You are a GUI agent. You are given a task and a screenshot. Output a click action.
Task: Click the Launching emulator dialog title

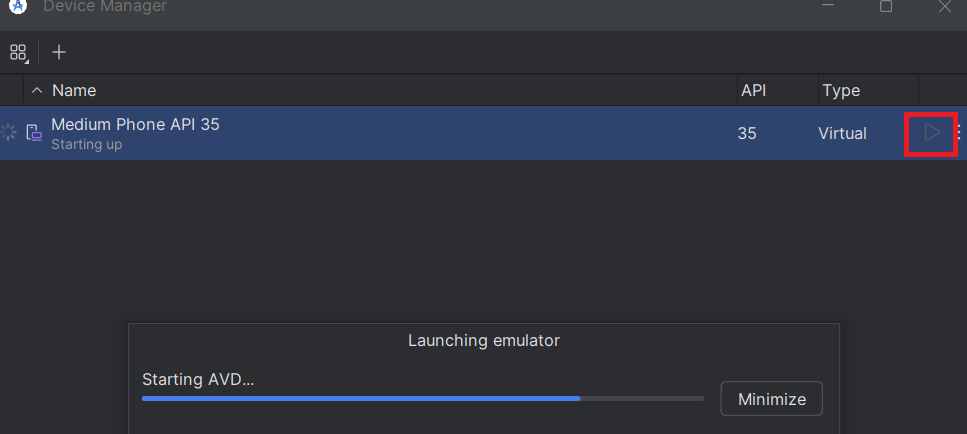[x=484, y=340]
